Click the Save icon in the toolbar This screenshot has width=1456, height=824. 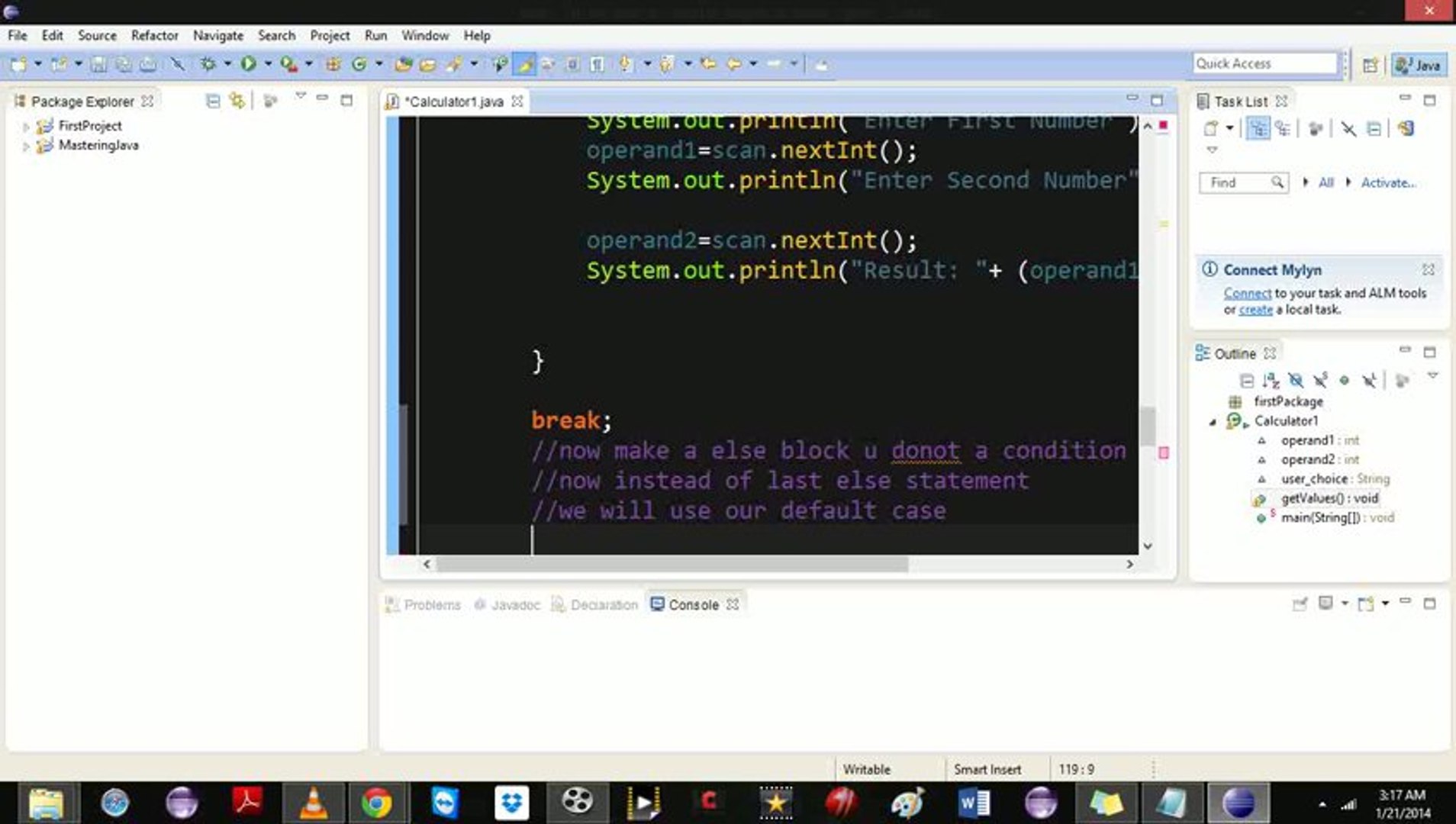tap(100, 63)
